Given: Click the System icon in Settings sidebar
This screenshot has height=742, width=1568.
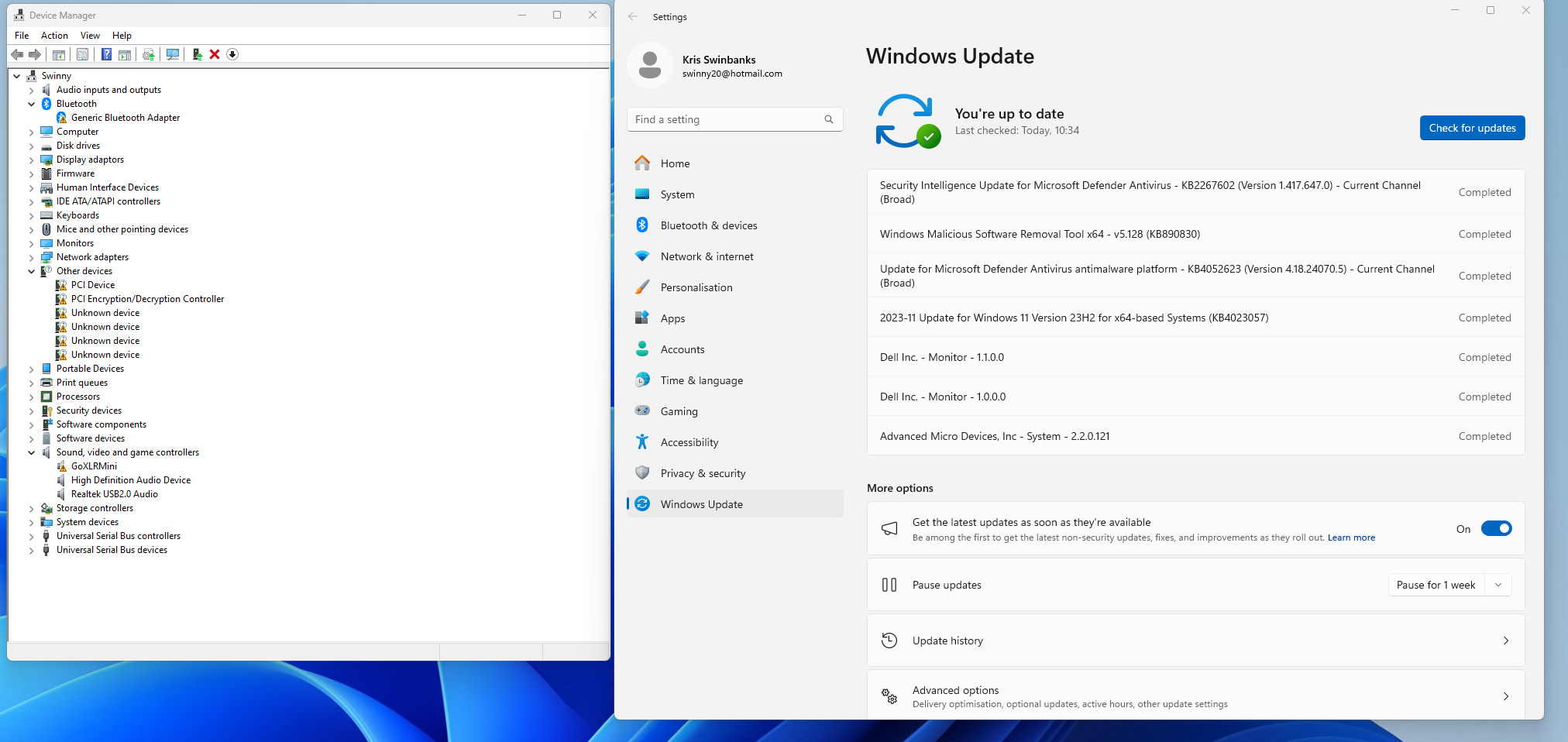Looking at the screenshot, I should click(642, 194).
